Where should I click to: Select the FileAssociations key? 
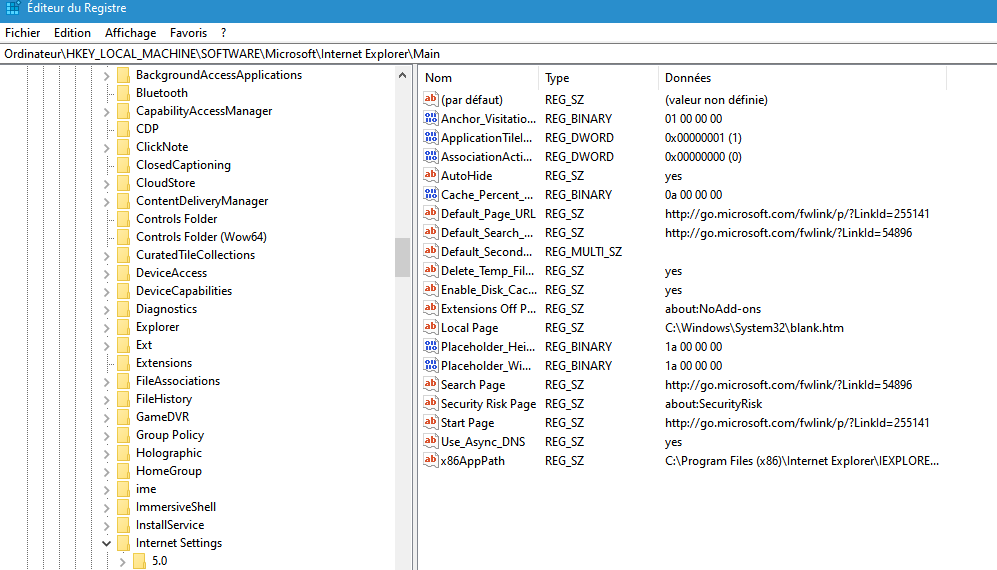coord(177,380)
